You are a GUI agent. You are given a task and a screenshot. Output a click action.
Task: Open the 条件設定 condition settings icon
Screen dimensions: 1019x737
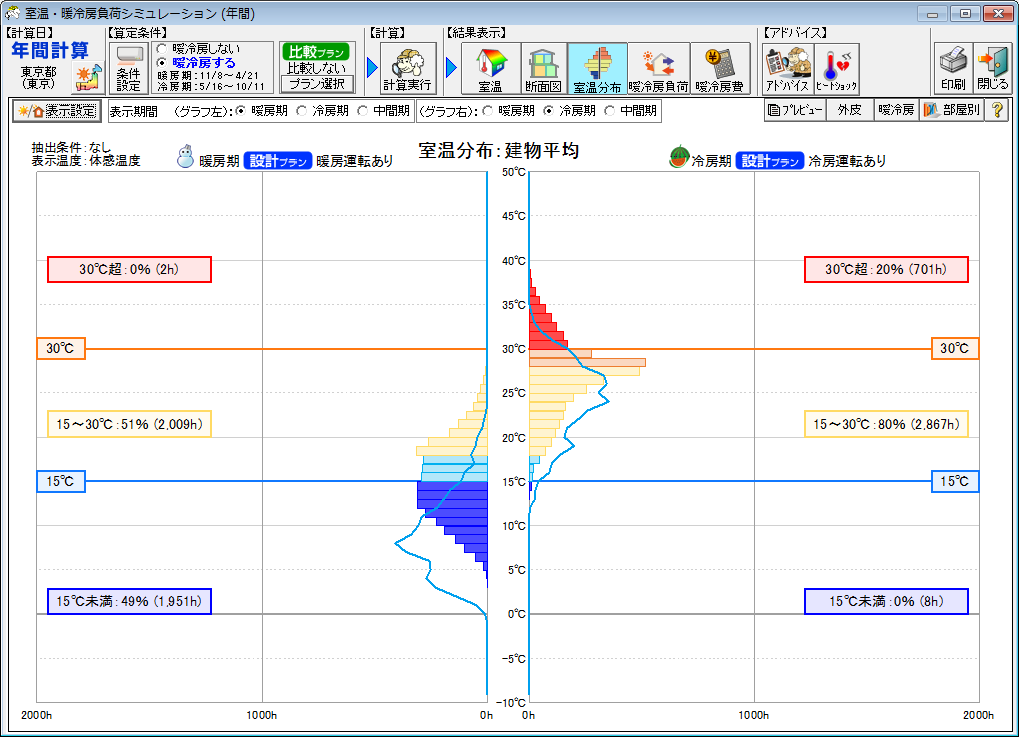tap(128, 68)
